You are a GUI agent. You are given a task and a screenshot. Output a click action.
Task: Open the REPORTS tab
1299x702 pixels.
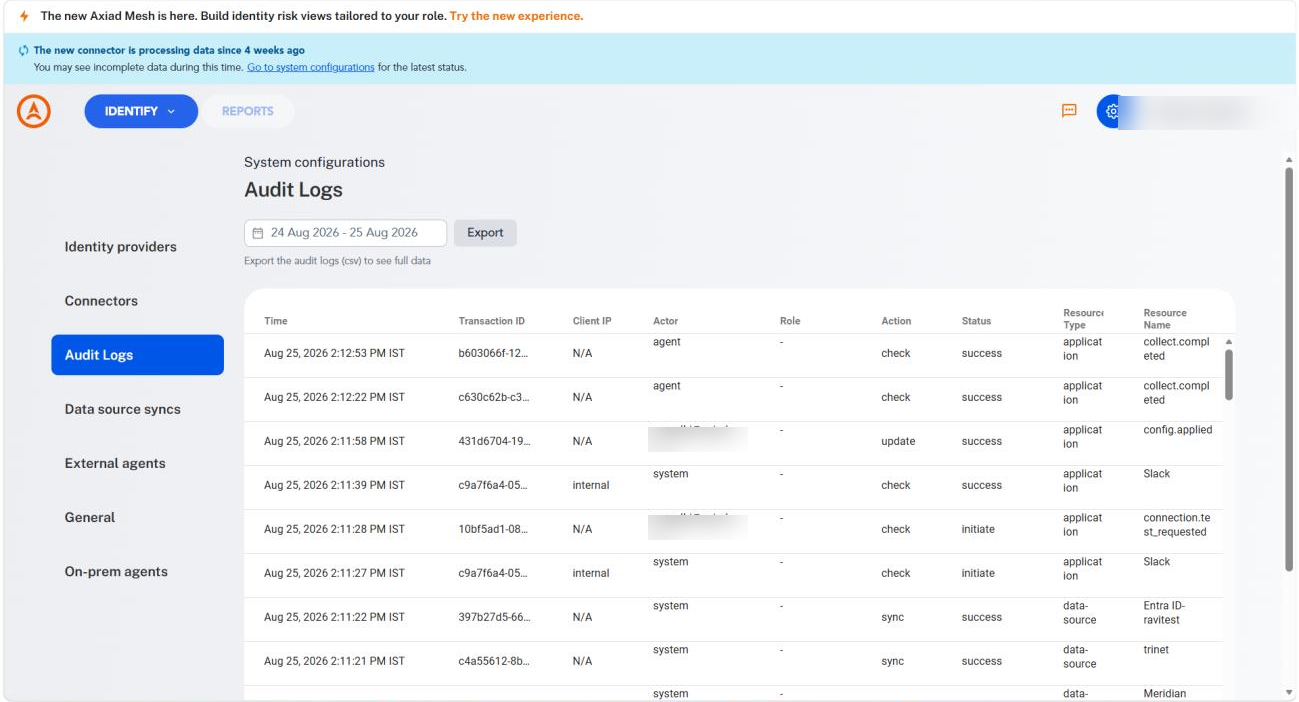(248, 111)
